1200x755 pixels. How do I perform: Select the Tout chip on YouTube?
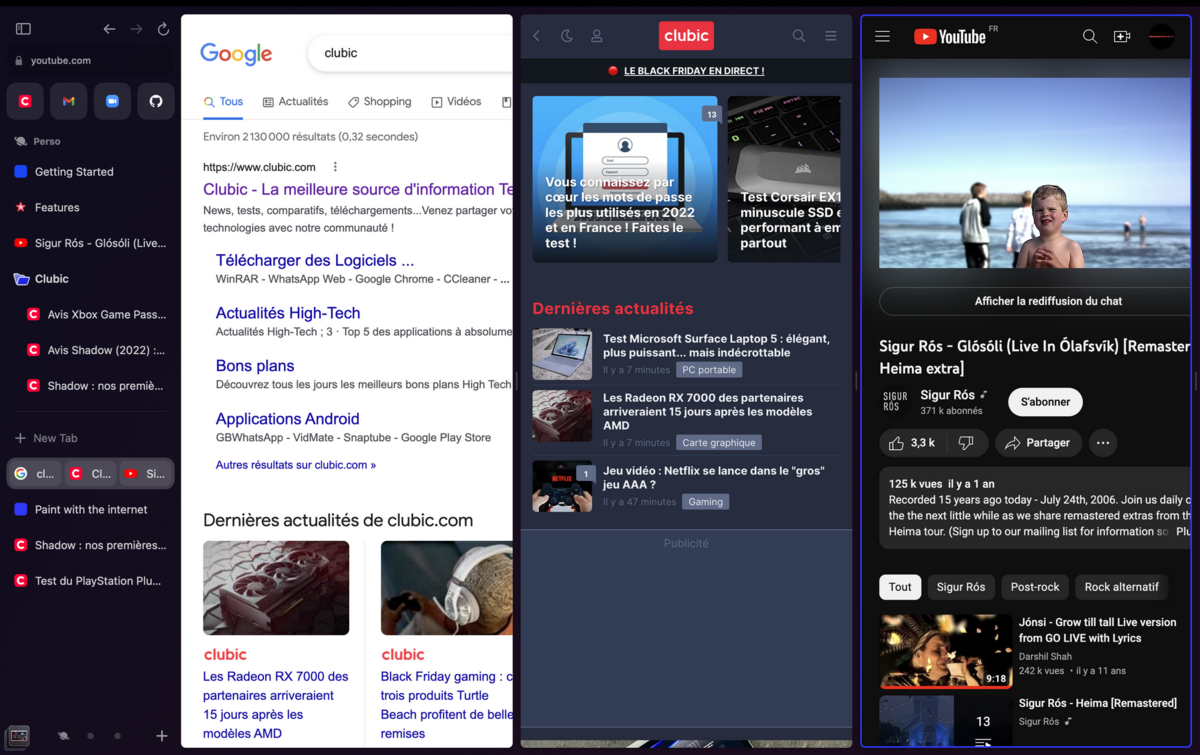900,587
